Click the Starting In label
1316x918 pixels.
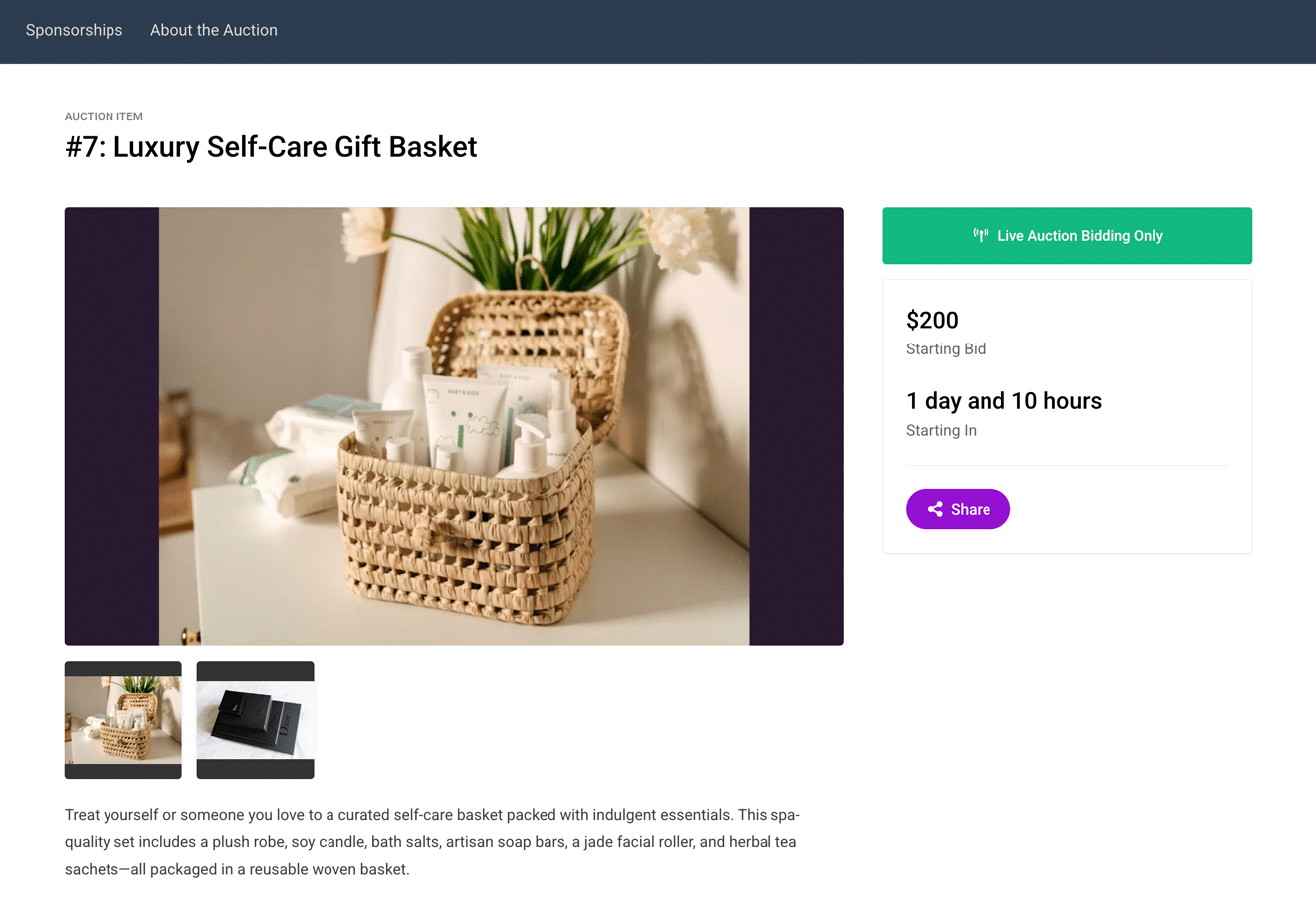click(941, 431)
